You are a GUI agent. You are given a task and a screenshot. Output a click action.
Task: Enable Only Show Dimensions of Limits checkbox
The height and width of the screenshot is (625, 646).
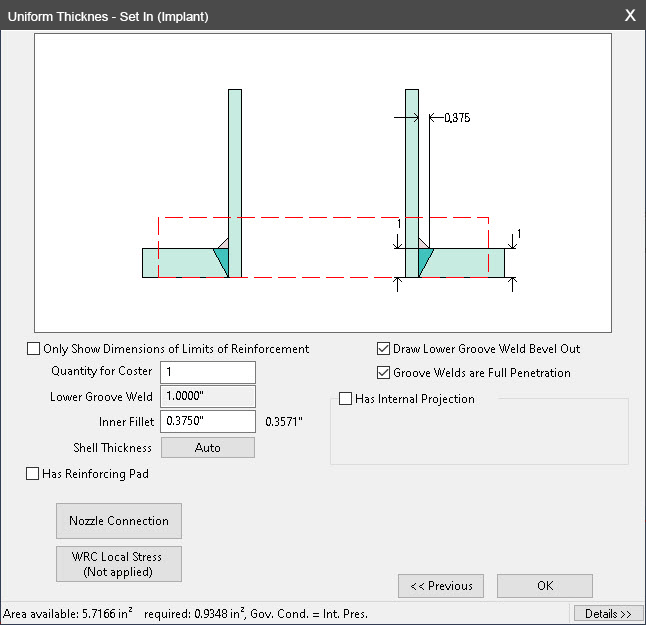click(x=33, y=349)
